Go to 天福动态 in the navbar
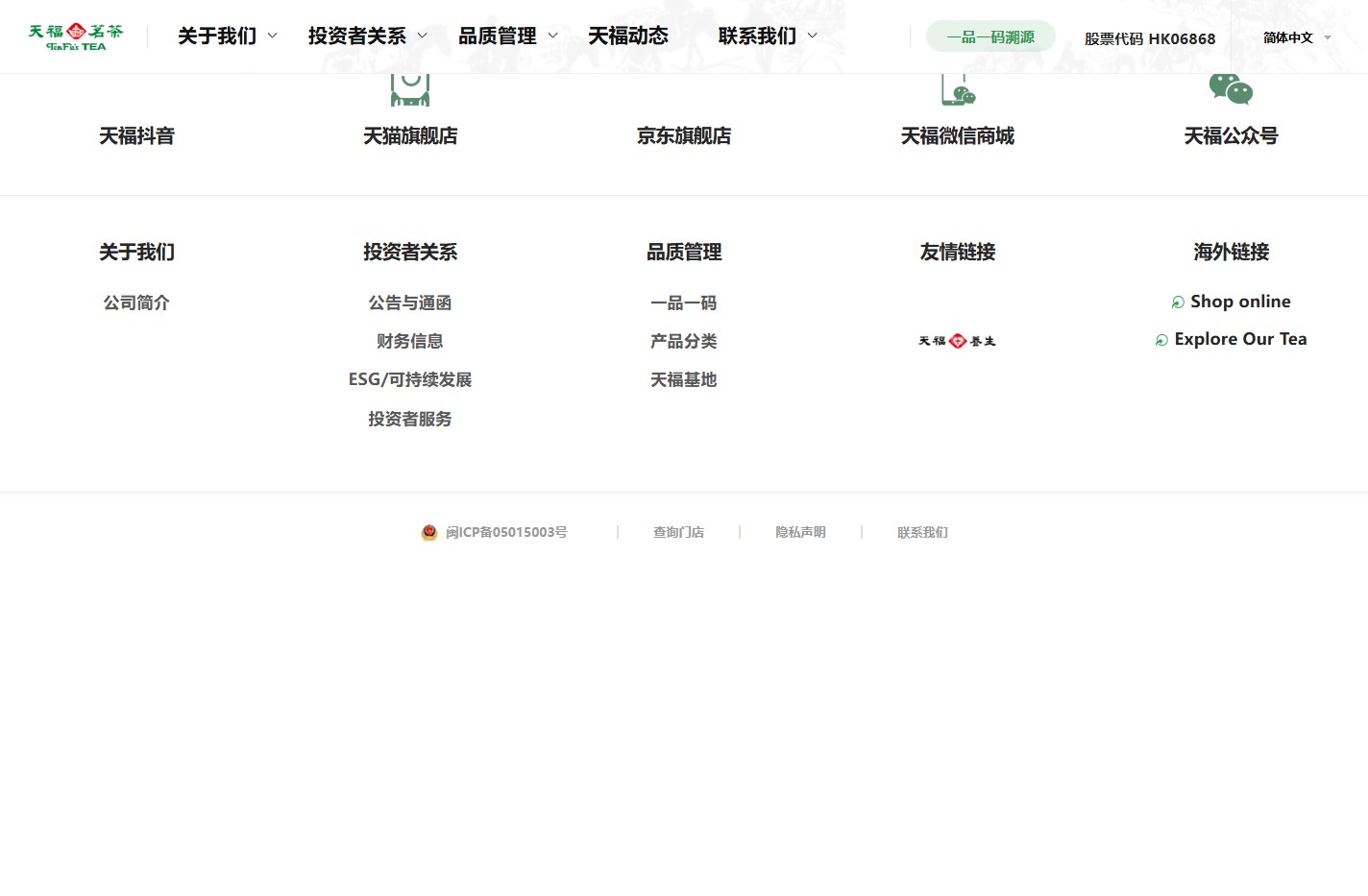1368x896 pixels. tap(628, 36)
